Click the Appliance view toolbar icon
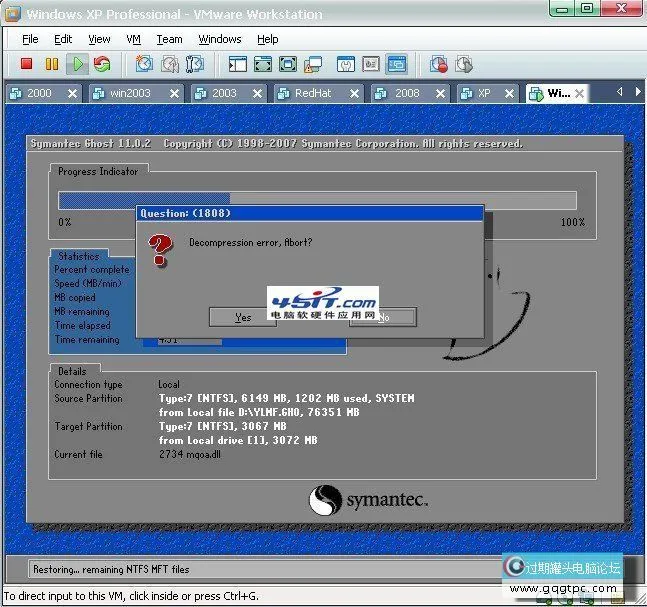This screenshot has width=647, height=607. pos(371,64)
